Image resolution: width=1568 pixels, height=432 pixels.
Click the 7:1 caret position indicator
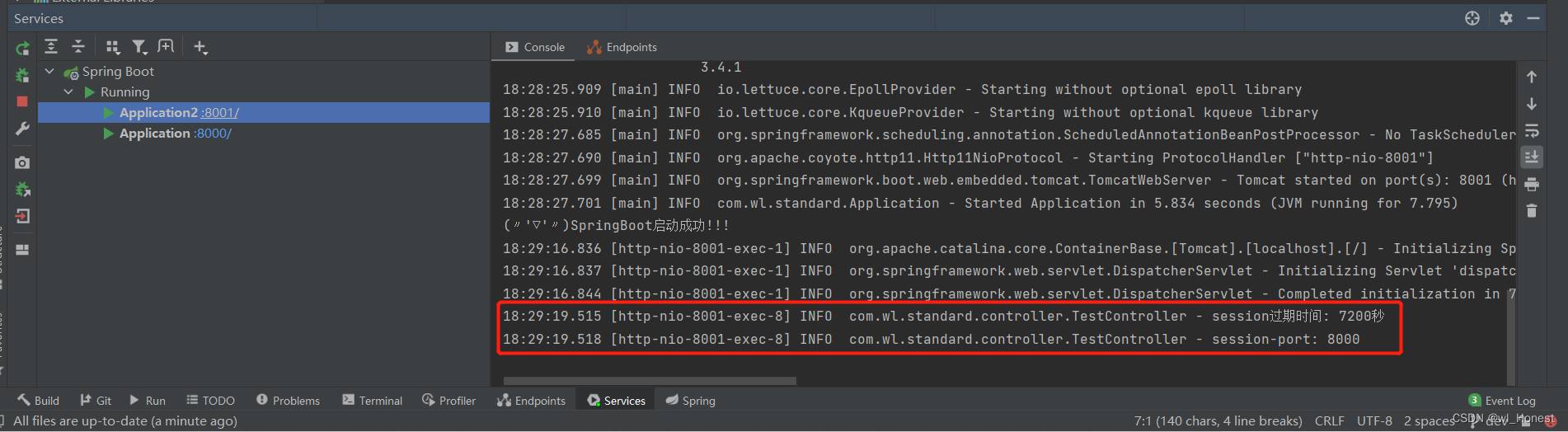tap(1218, 420)
